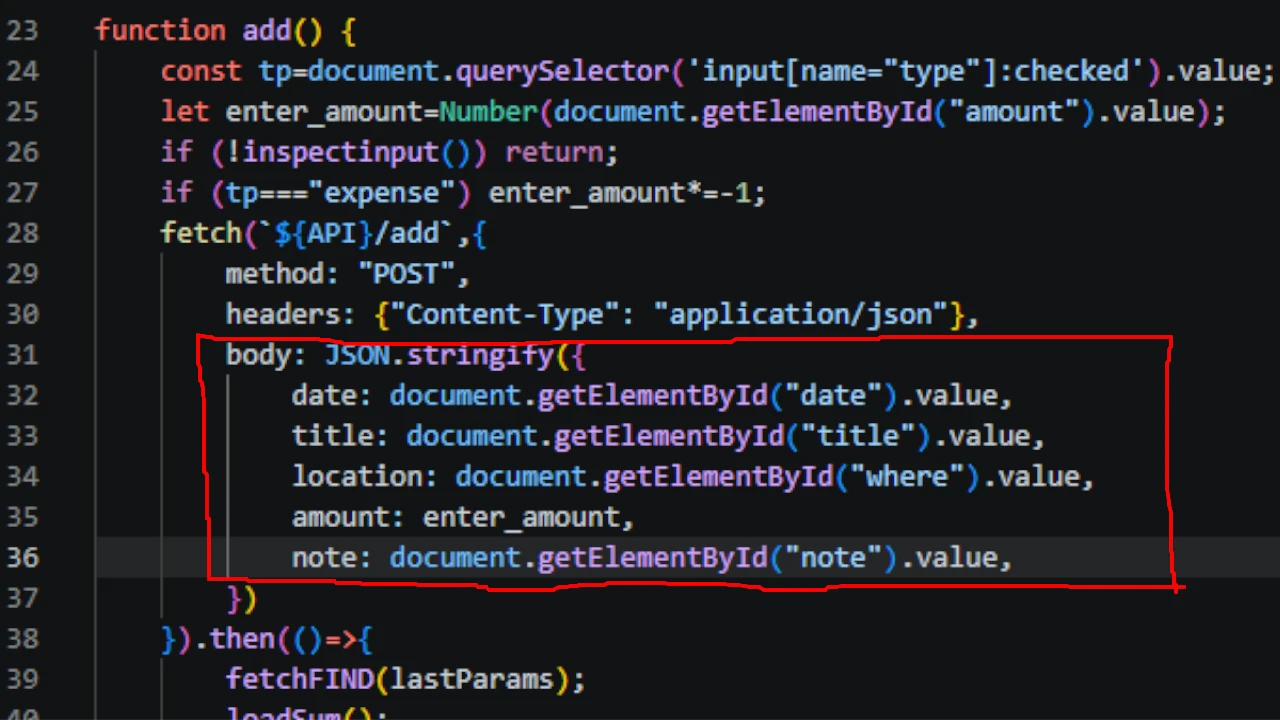Click the "title" id string on line 33

click(859, 436)
